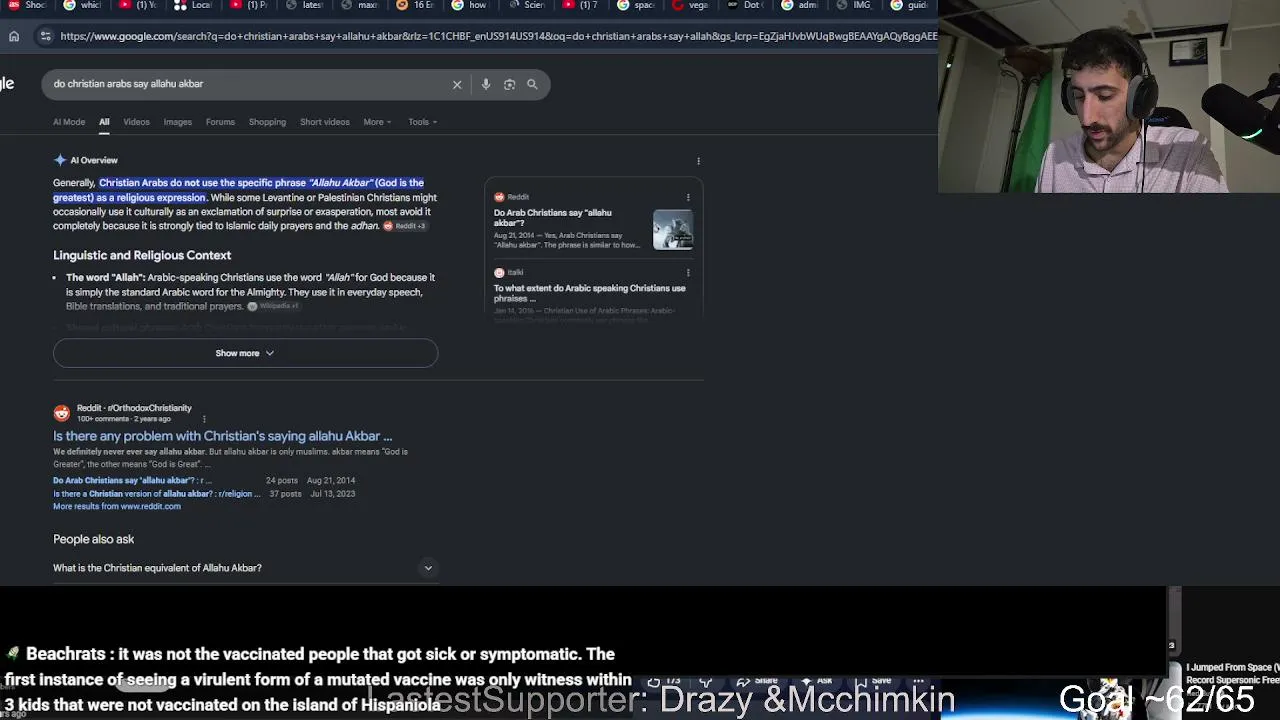Expand the More search filters dropdown
The width and height of the screenshot is (1280, 720).
[377, 122]
